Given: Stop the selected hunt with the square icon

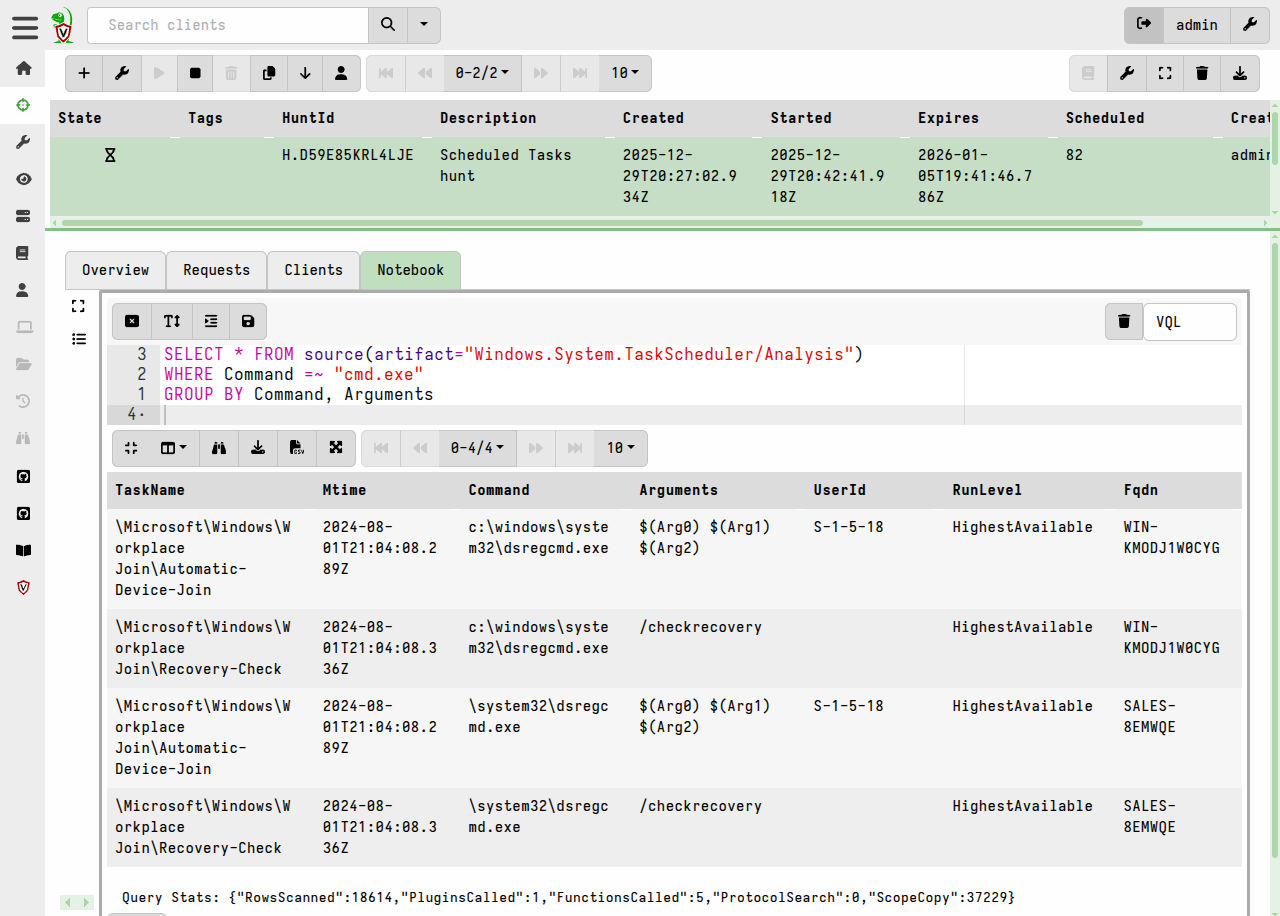Looking at the screenshot, I should [x=195, y=73].
